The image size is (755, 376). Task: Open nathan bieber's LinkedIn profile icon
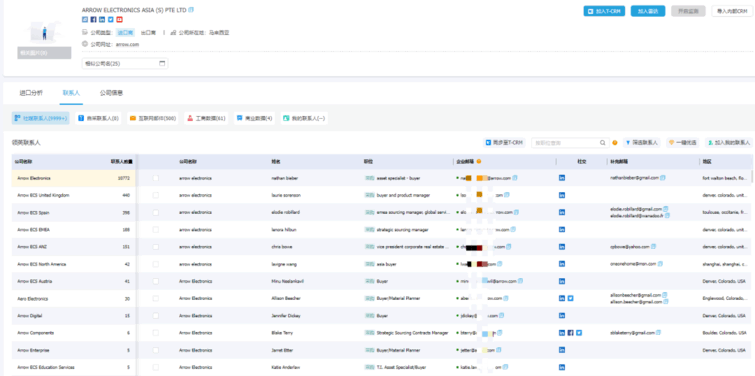(x=561, y=178)
